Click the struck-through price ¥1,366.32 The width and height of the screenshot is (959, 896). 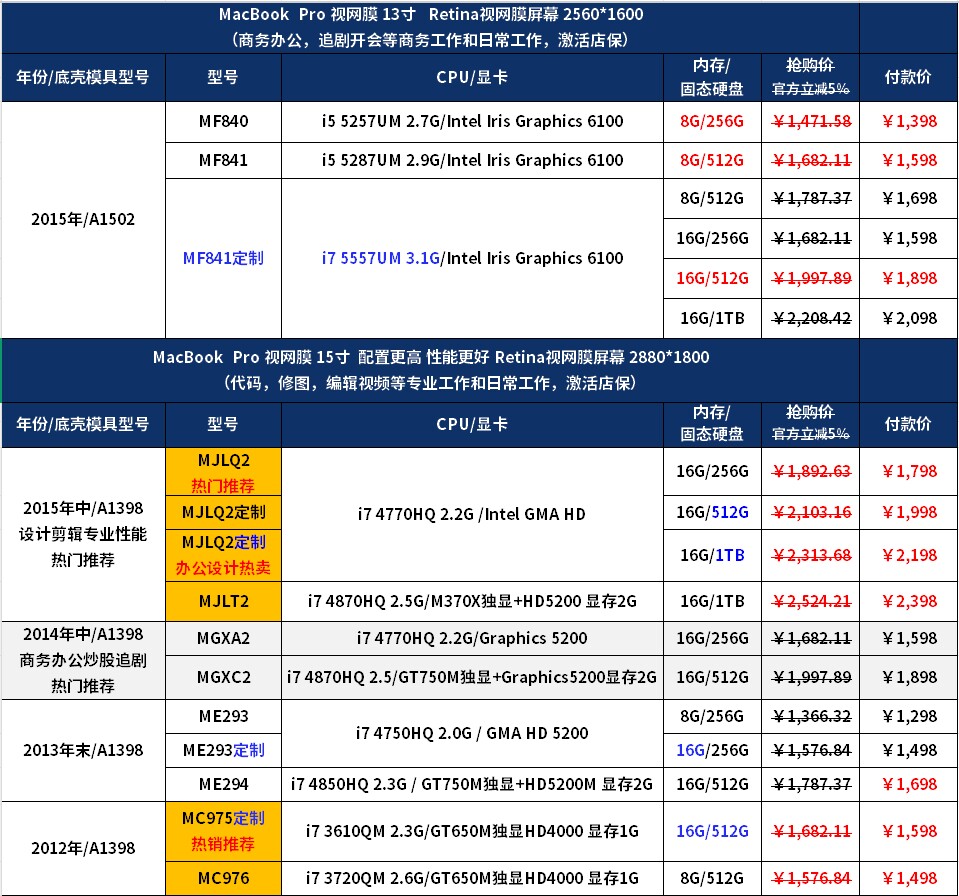coord(811,716)
